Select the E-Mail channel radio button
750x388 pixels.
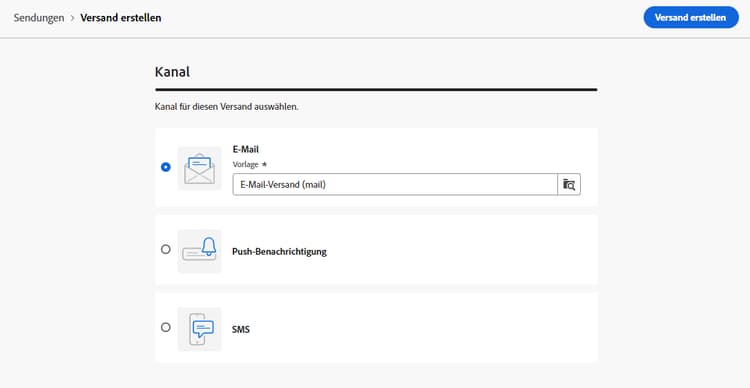165,167
